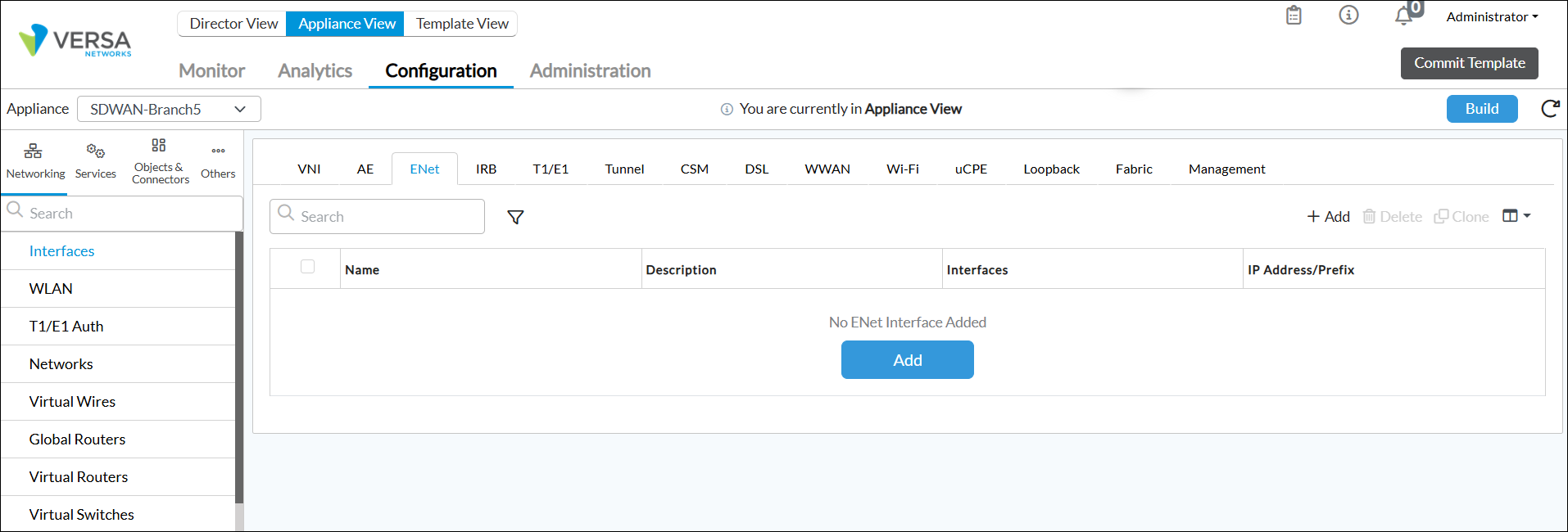Expand the column chooser dropdown
Viewport: 1568px width, 532px height.
[1516, 216]
